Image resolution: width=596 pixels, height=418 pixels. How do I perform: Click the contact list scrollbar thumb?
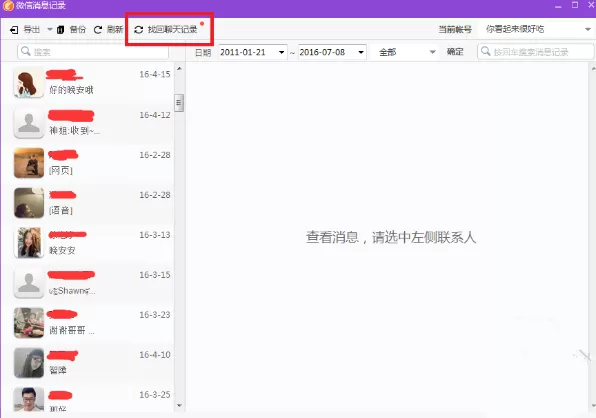click(x=179, y=103)
